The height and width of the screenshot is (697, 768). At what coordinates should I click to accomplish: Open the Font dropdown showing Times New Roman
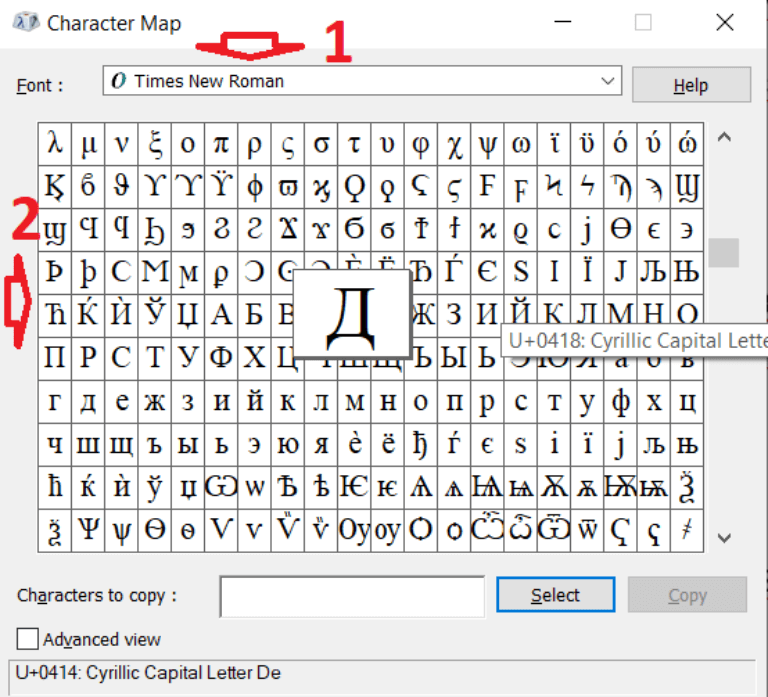pyautogui.click(x=362, y=81)
